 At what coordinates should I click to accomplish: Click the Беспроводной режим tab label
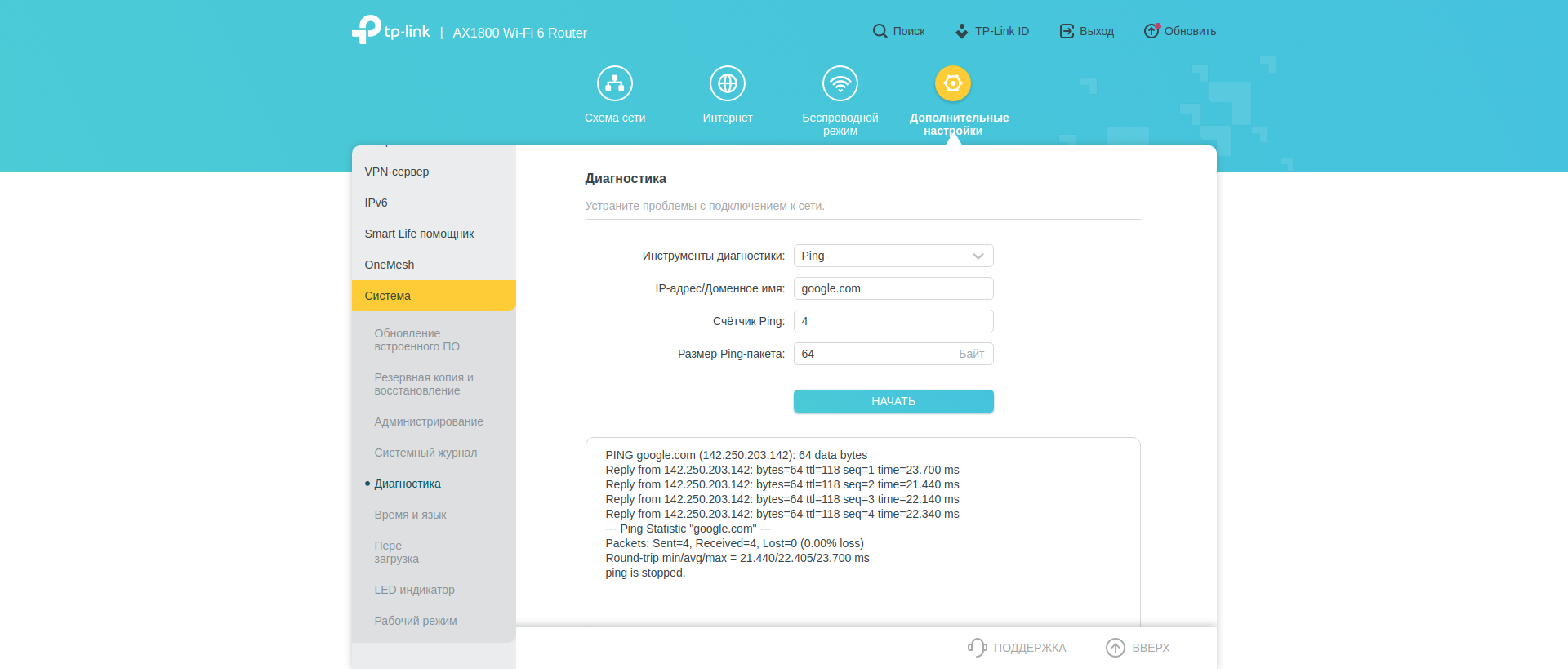(840, 124)
